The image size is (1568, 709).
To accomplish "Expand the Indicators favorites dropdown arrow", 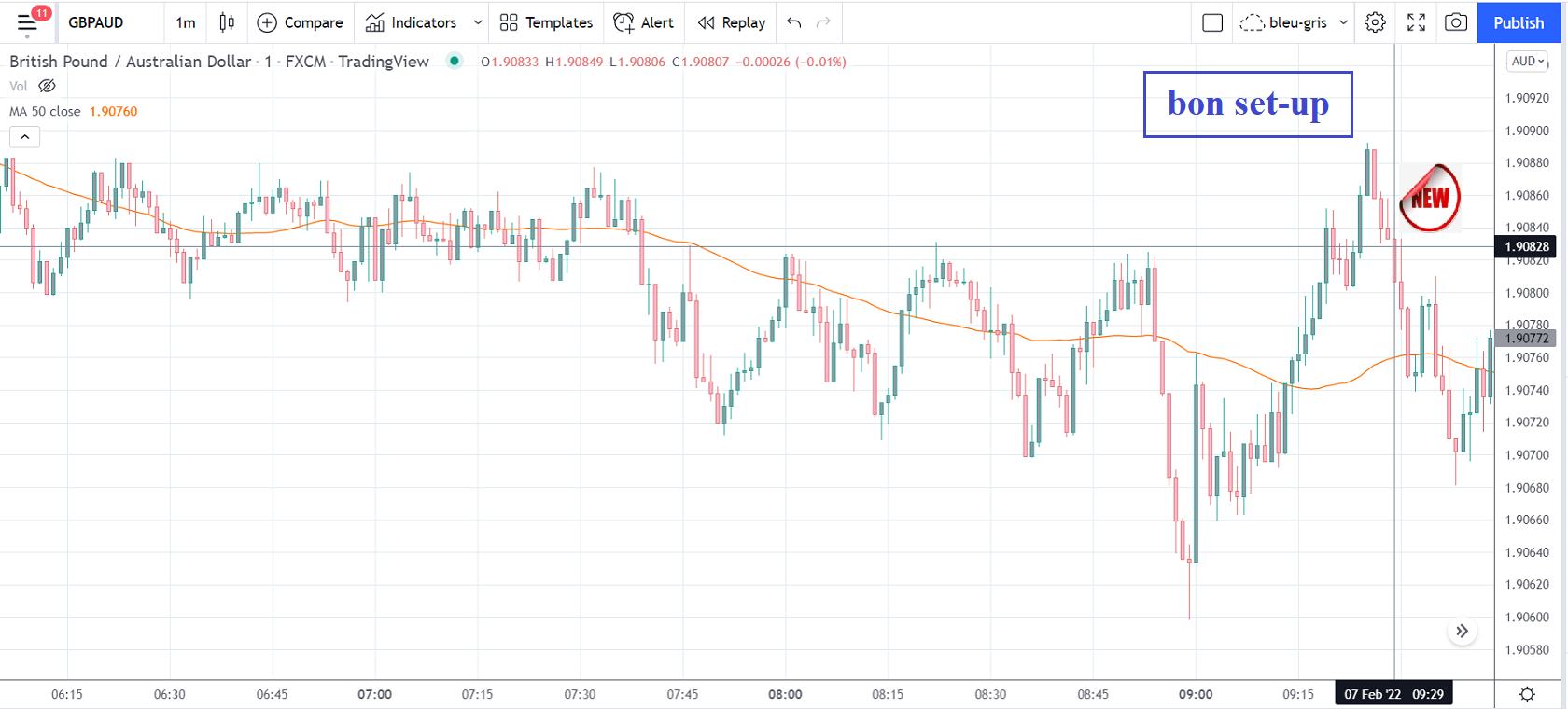I will tap(478, 22).
